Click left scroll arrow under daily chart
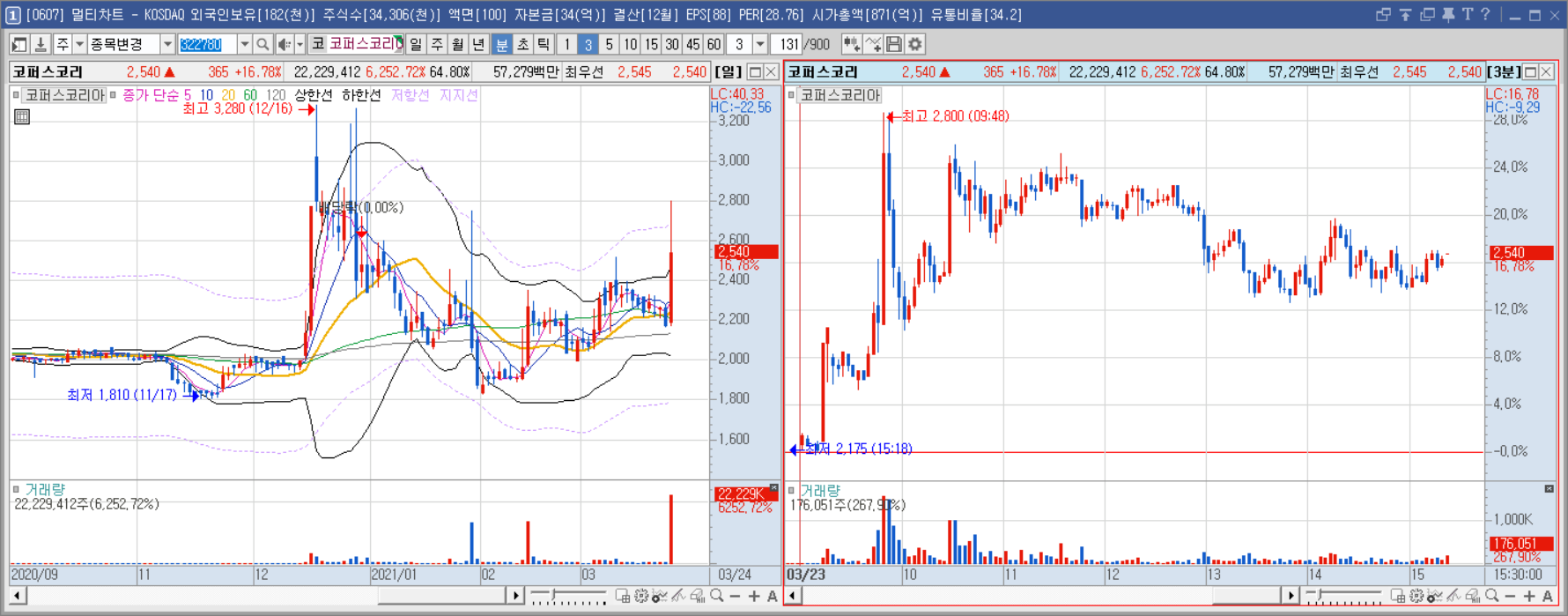The image size is (1568, 616). coord(17,596)
